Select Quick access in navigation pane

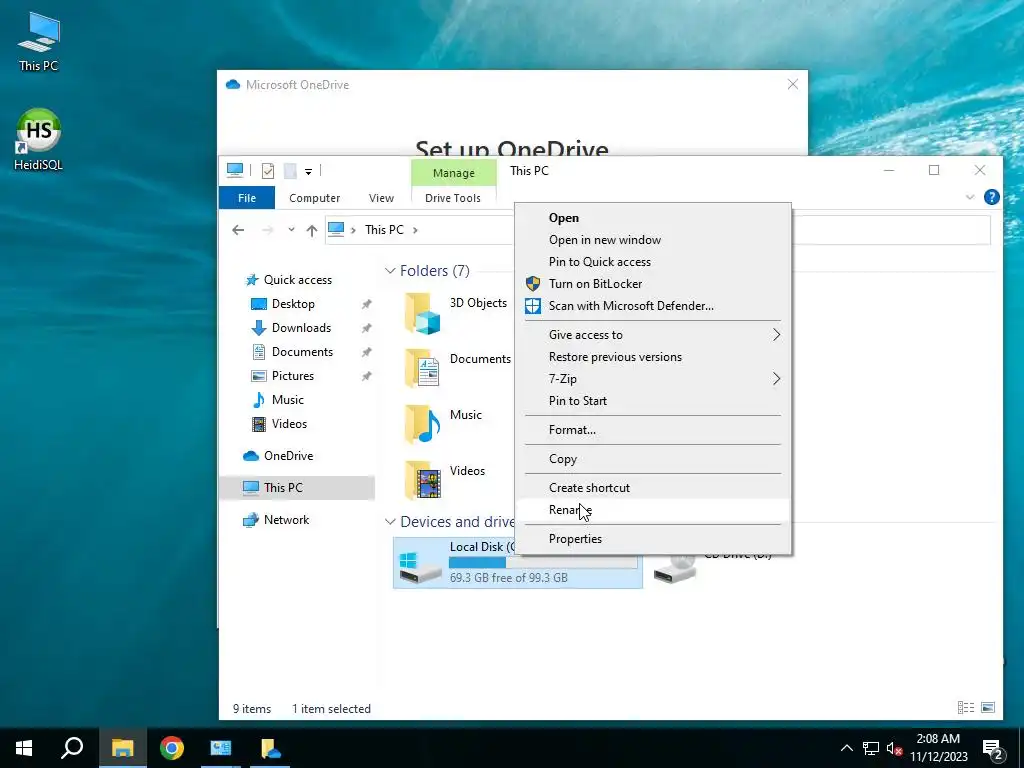(298, 280)
